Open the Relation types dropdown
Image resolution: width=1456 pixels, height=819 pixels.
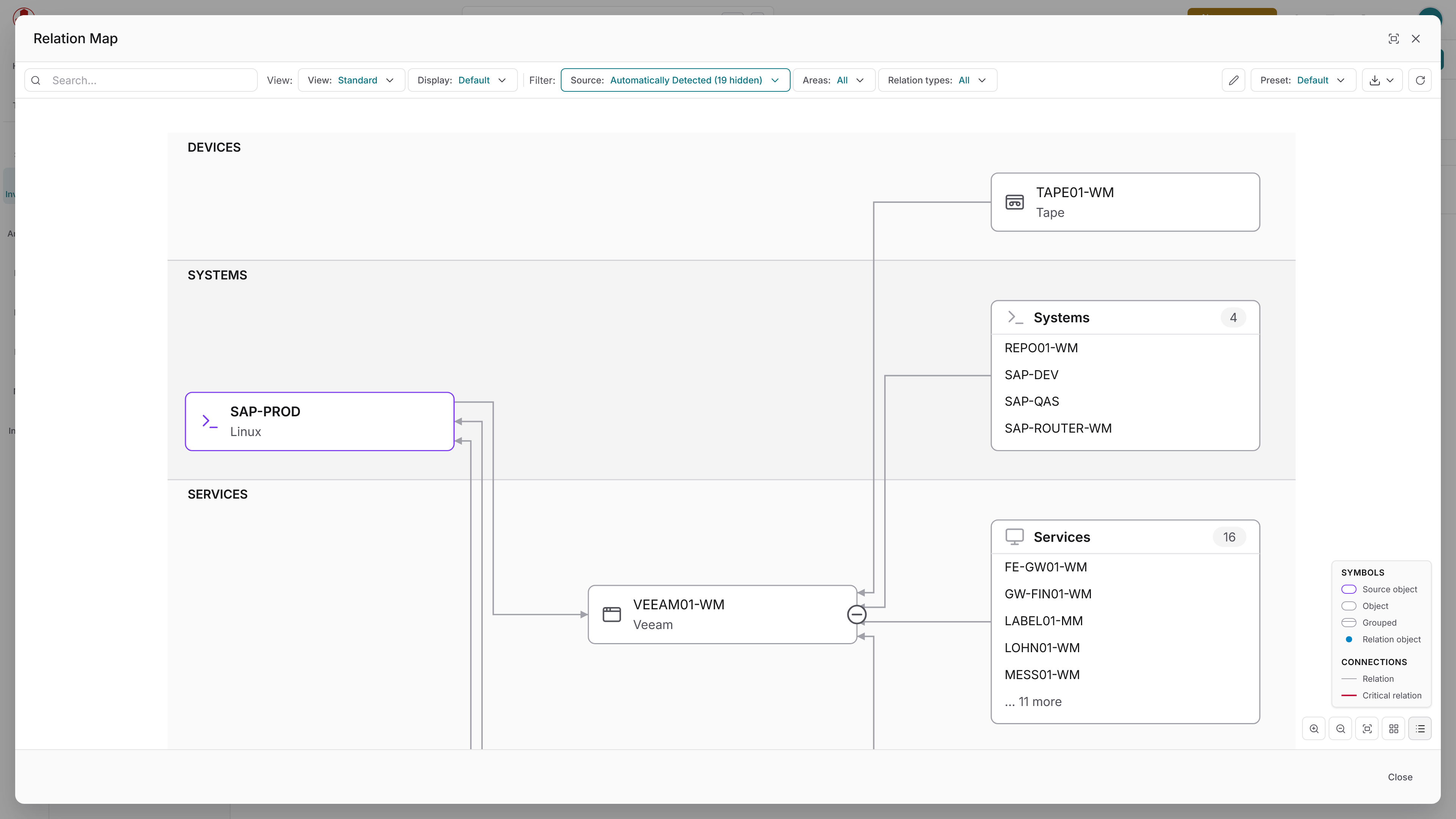coord(937,80)
